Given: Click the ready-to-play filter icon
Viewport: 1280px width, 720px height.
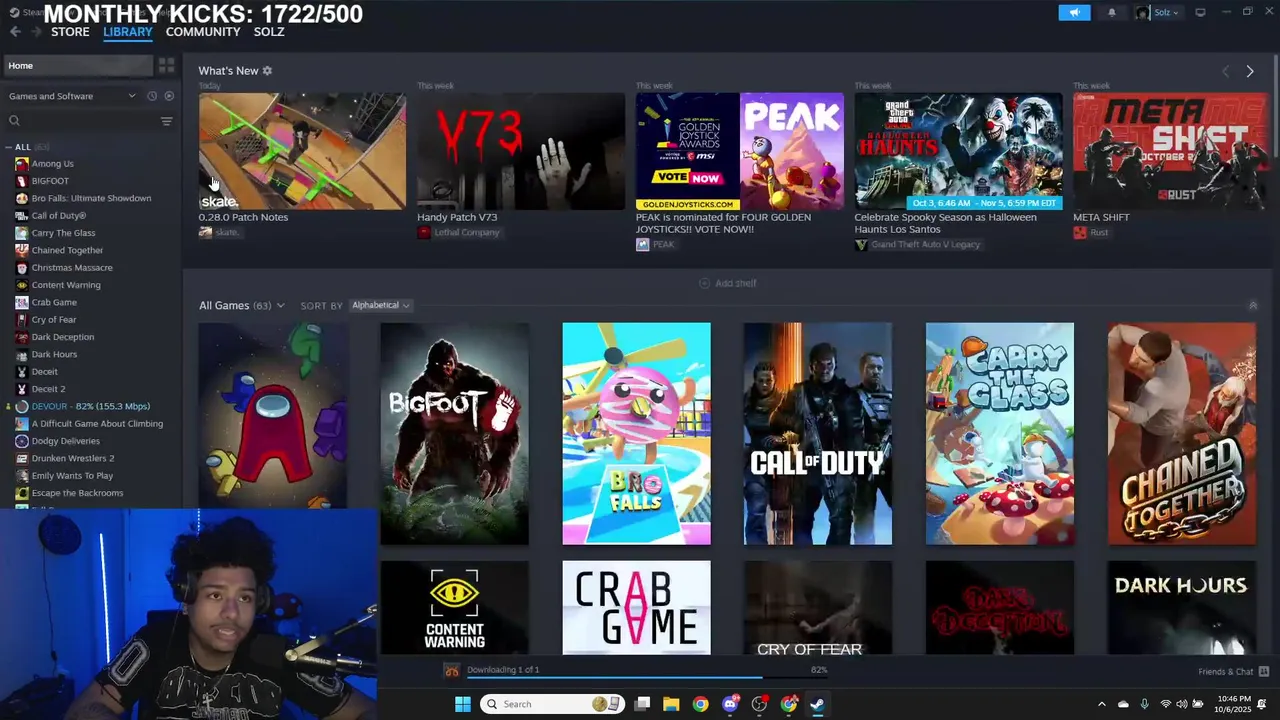Looking at the screenshot, I should pos(169,96).
